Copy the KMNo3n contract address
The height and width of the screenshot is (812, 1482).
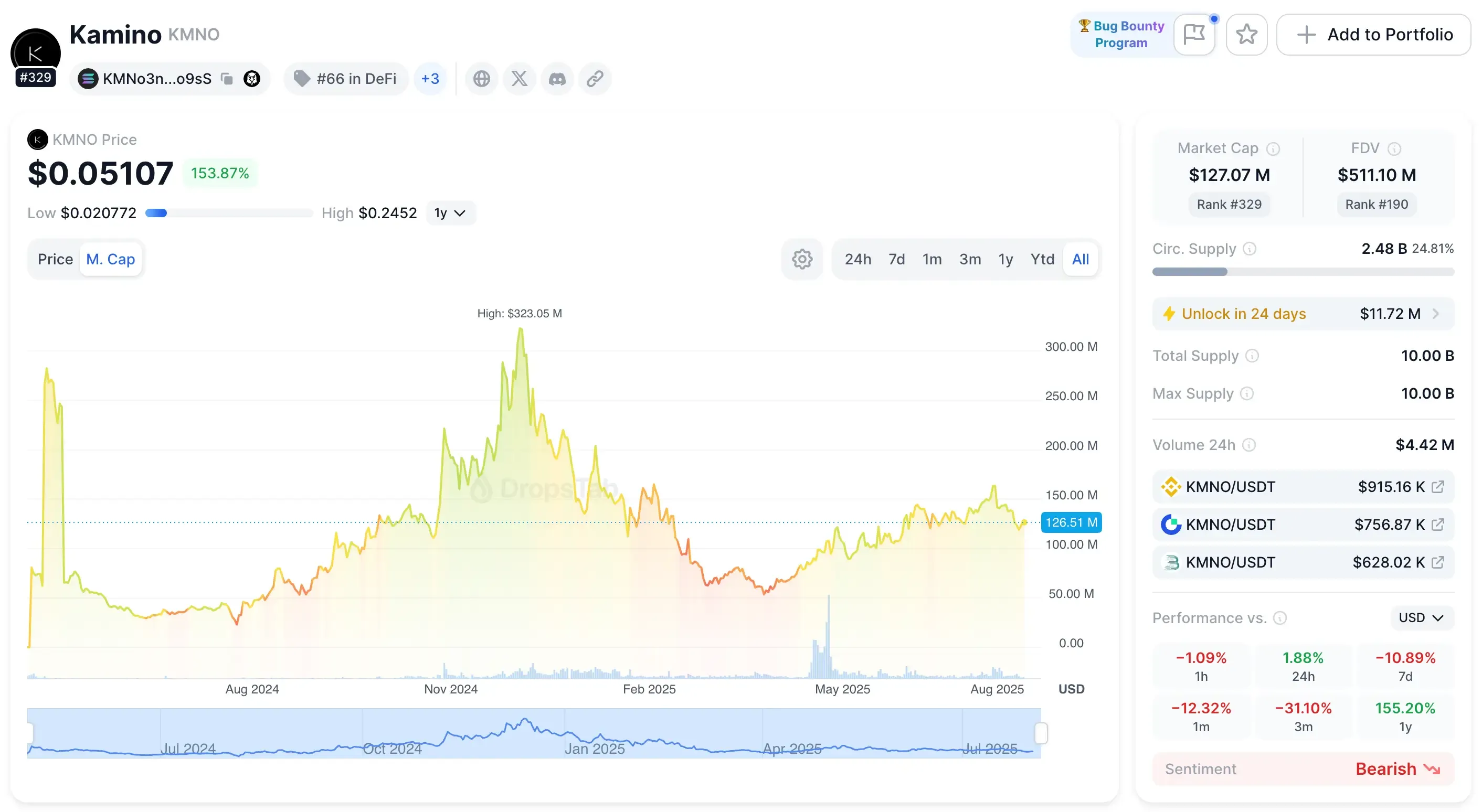pos(226,79)
